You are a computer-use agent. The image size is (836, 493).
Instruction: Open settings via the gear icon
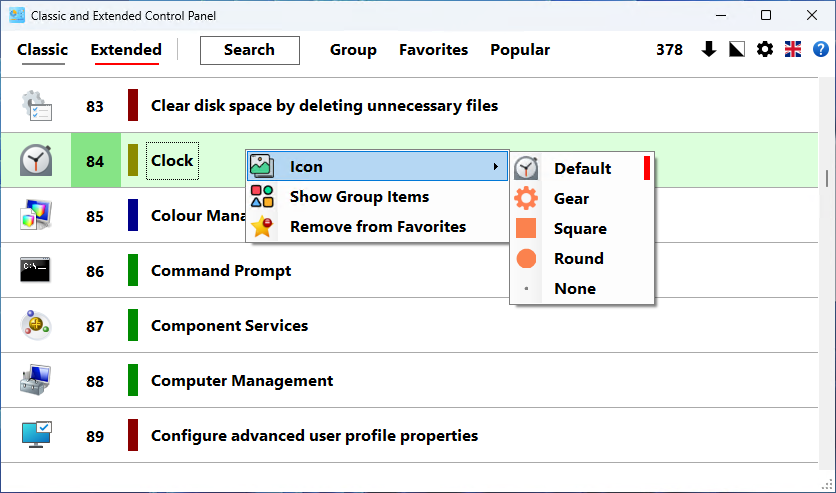click(x=765, y=50)
